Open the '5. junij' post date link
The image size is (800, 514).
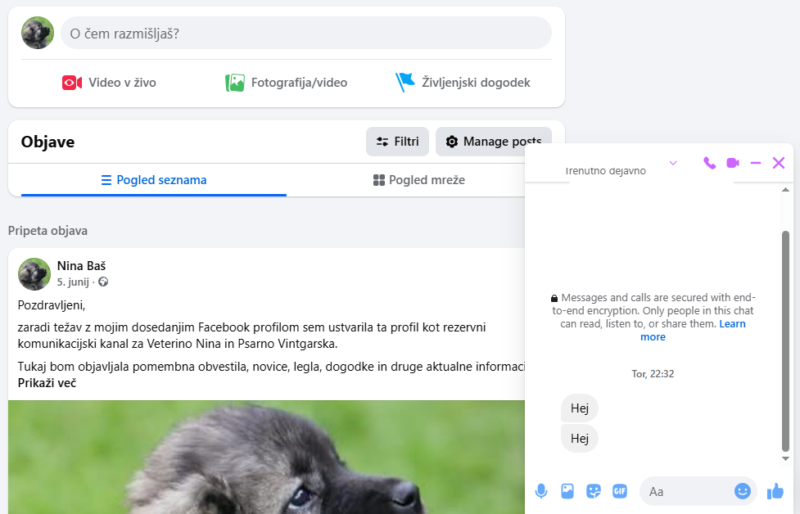tap(73, 282)
